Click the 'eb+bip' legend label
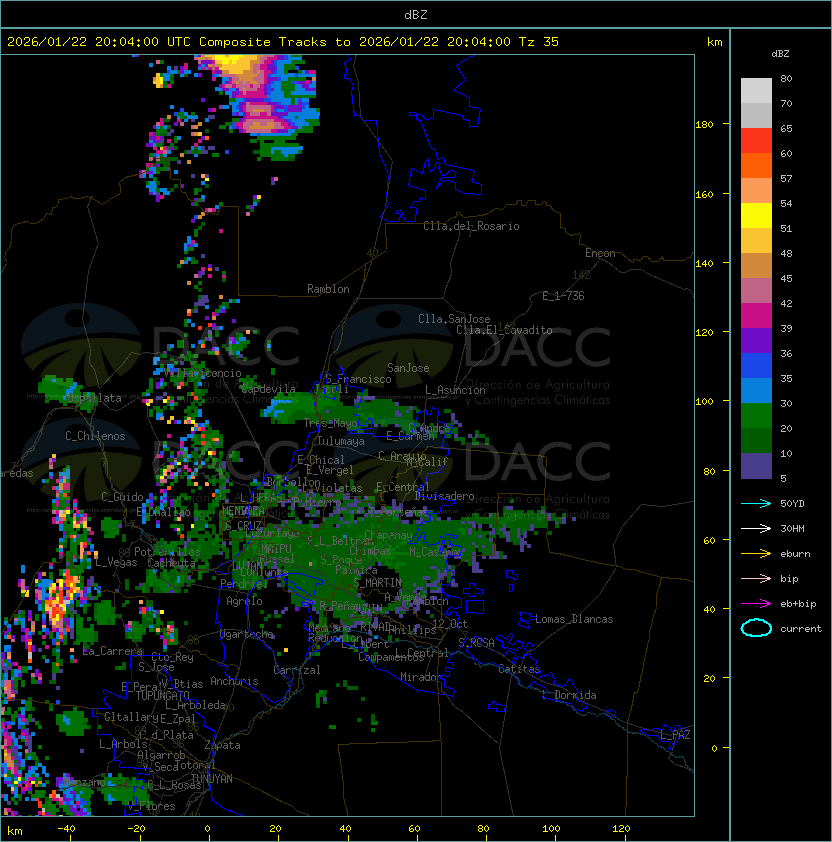 tap(798, 604)
